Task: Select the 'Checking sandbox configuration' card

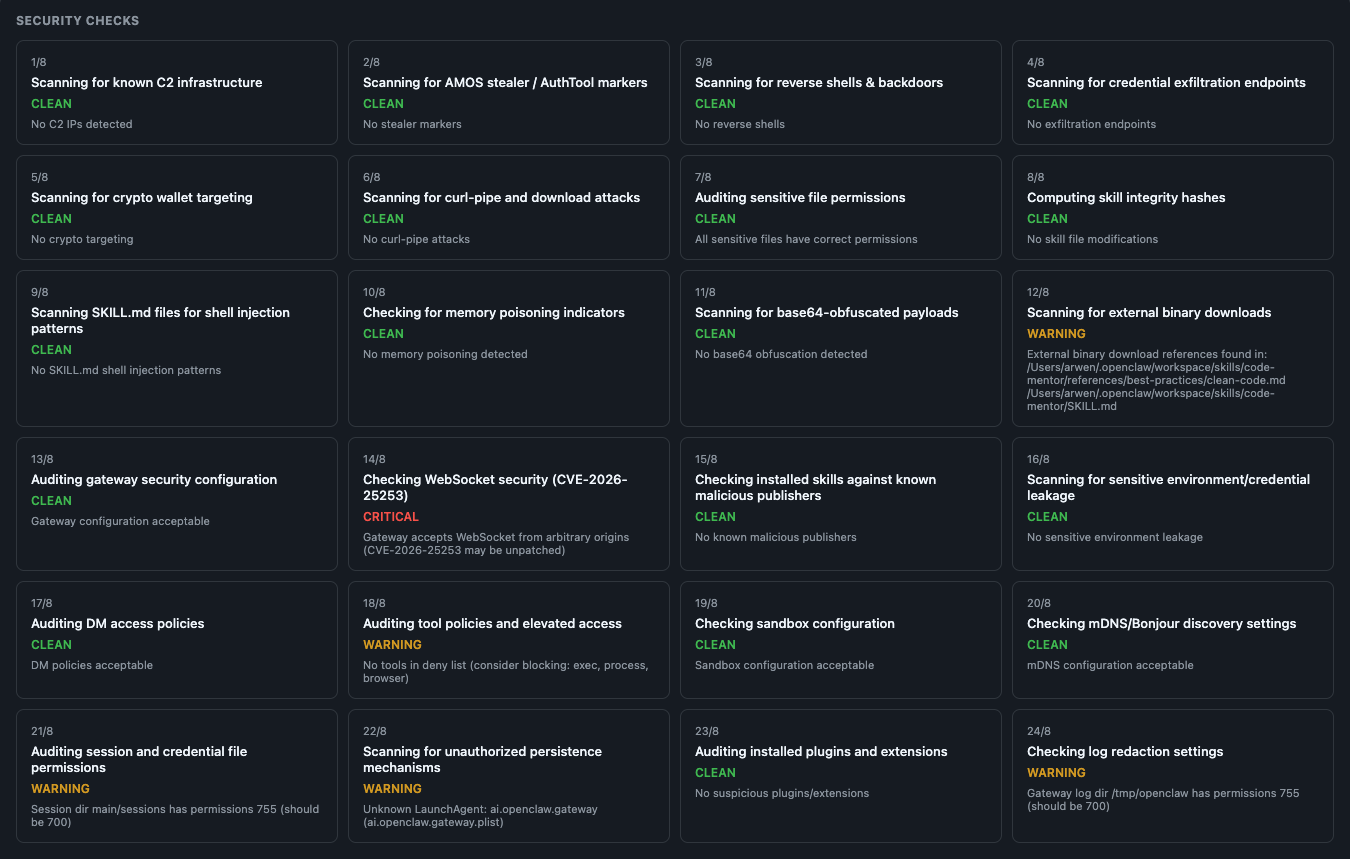Action: 840,640
